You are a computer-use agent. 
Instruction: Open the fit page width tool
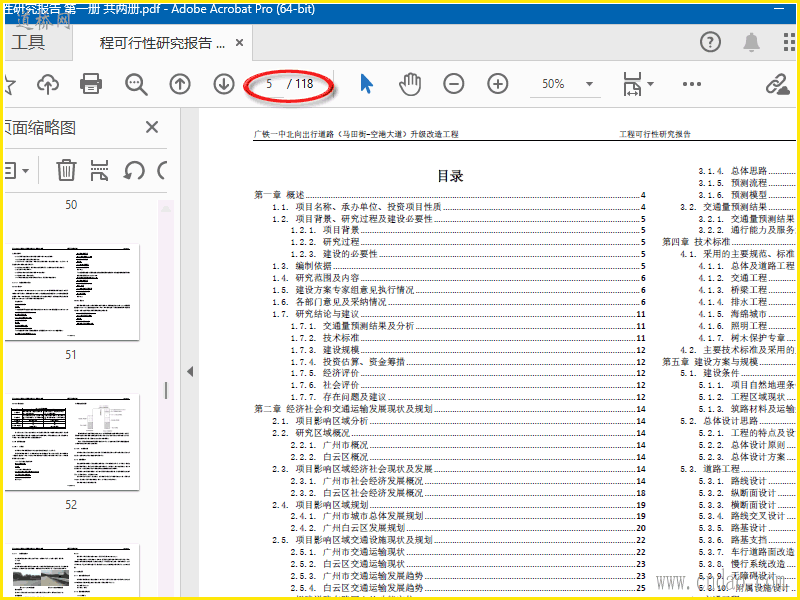tap(632, 84)
